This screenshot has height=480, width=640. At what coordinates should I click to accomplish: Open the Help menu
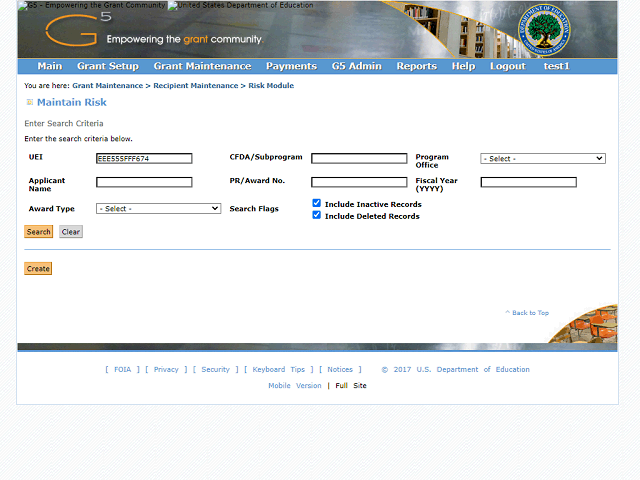click(463, 66)
